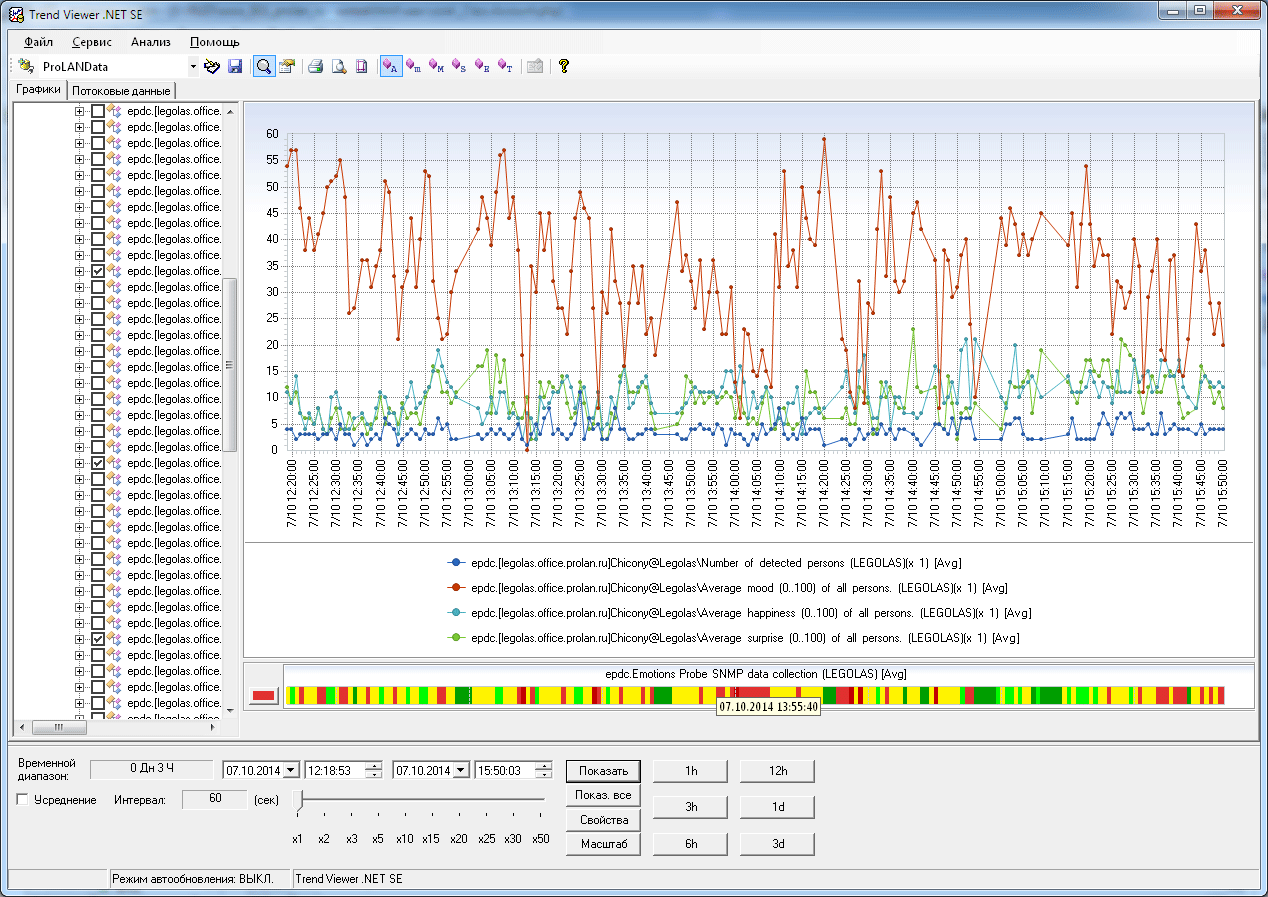Click the save floppy disk icon
This screenshot has height=897, width=1268.
click(x=235, y=67)
